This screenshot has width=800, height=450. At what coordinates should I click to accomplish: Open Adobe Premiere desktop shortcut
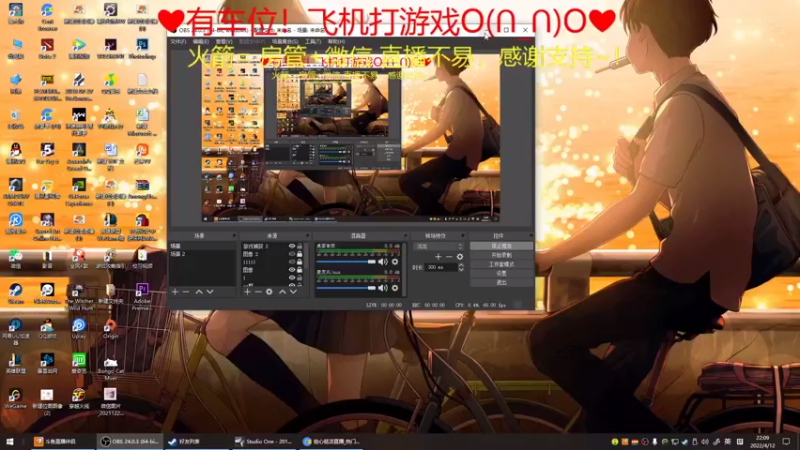click(x=142, y=296)
